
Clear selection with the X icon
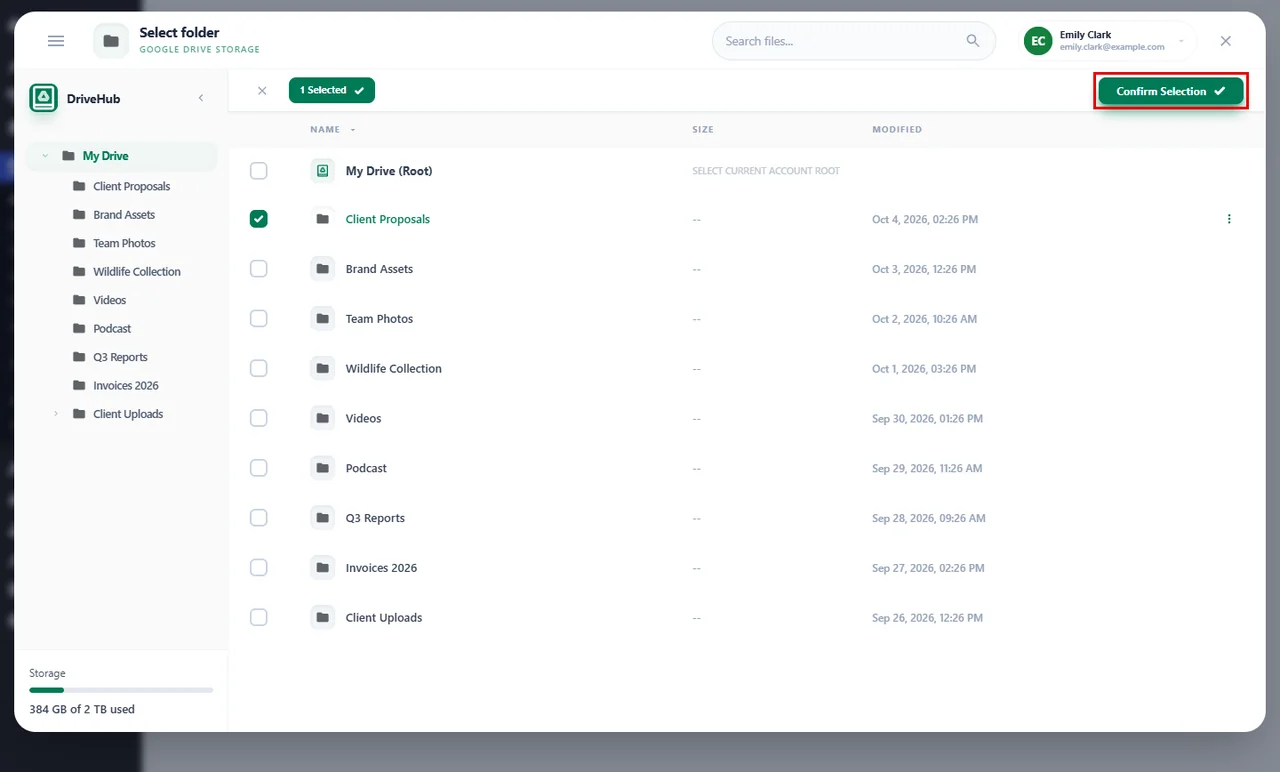click(262, 91)
